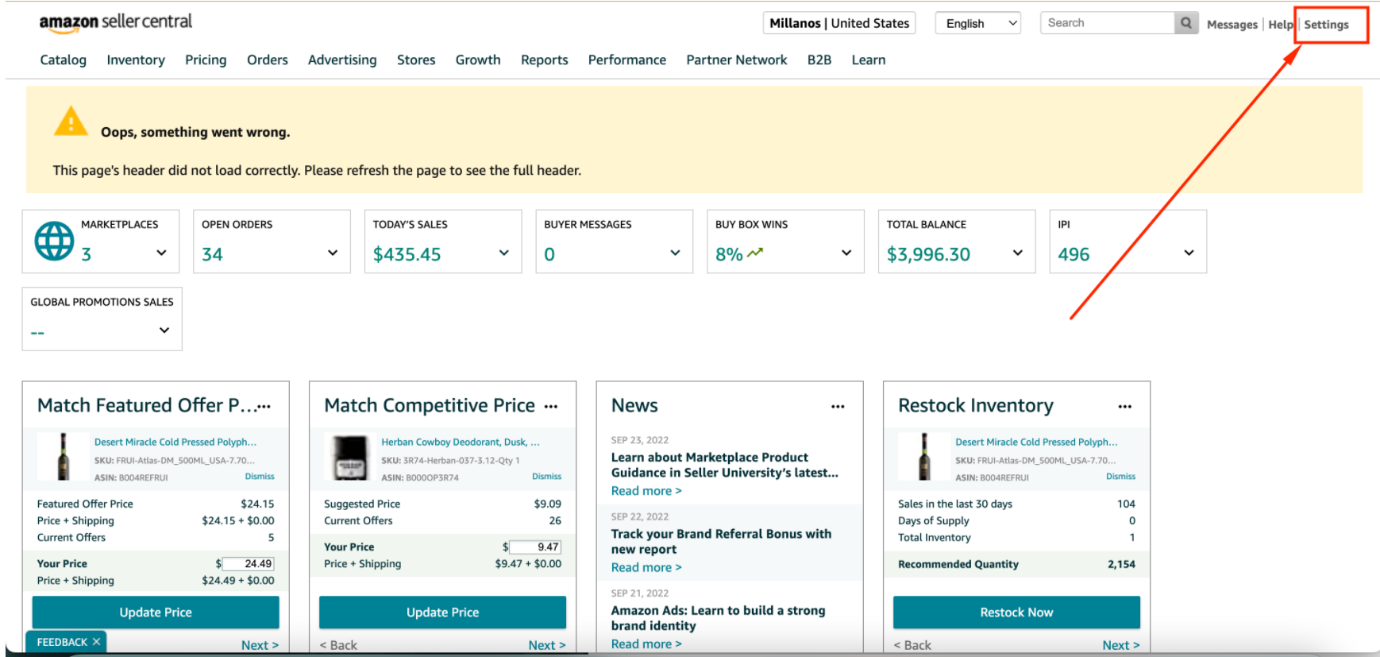Screen dimensions: 1380x657
Task: Open the Growth menu
Action: (478, 60)
